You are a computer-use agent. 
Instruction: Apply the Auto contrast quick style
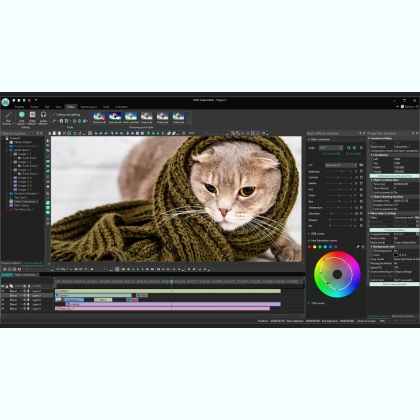[131, 118]
